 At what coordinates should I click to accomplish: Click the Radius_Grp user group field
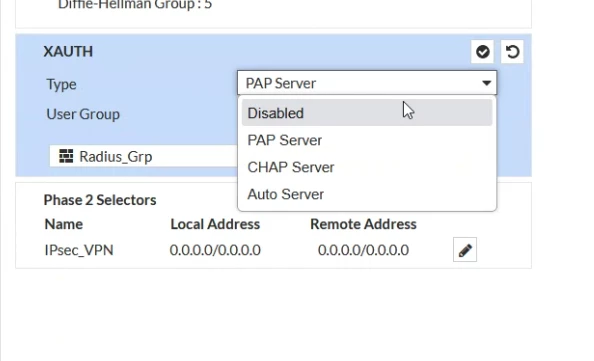coord(144,156)
